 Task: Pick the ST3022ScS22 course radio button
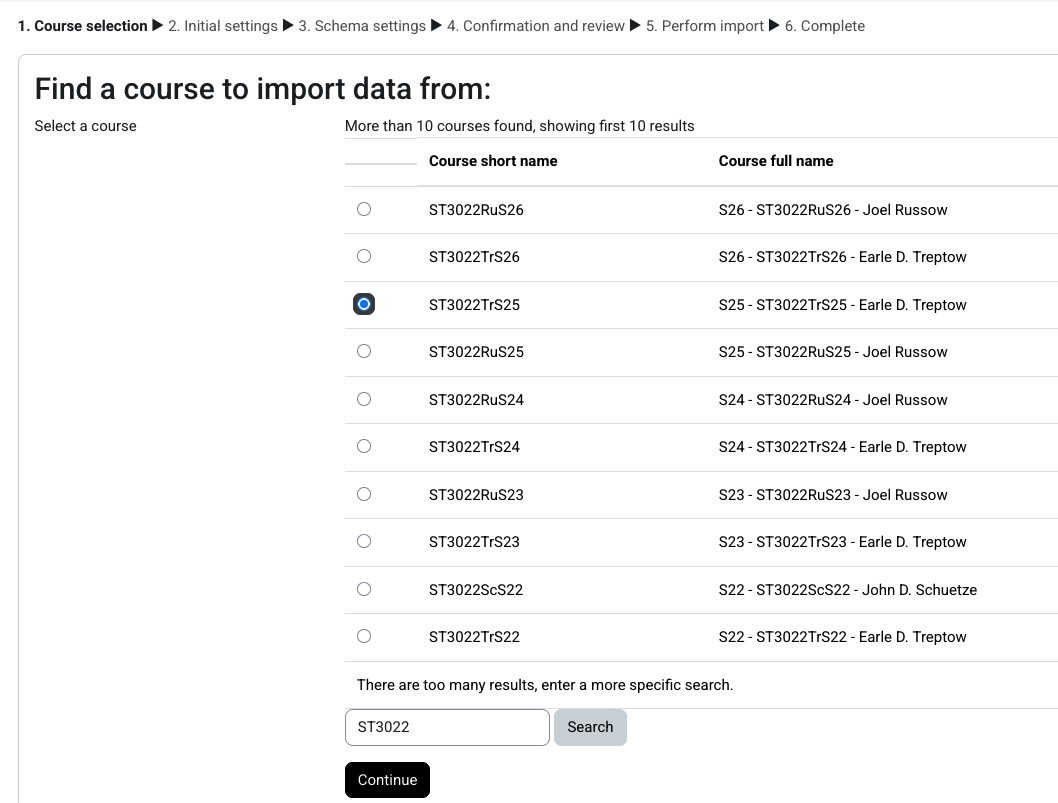click(x=364, y=590)
